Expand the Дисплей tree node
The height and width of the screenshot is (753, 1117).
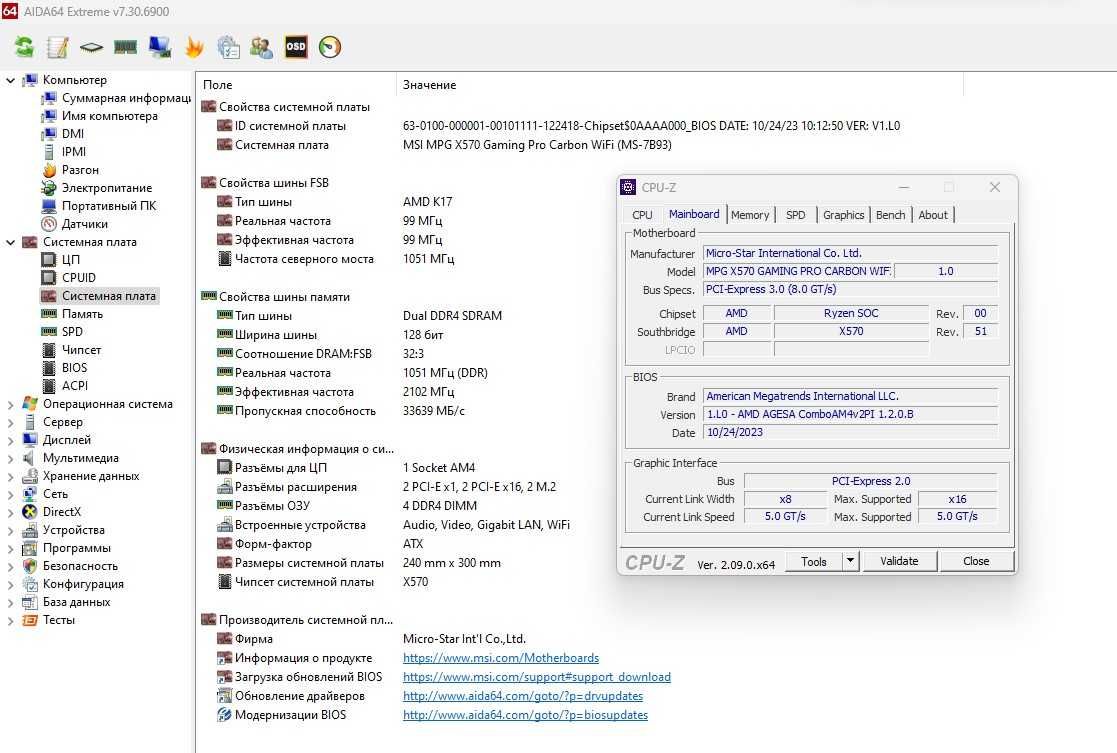click(x=10, y=440)
